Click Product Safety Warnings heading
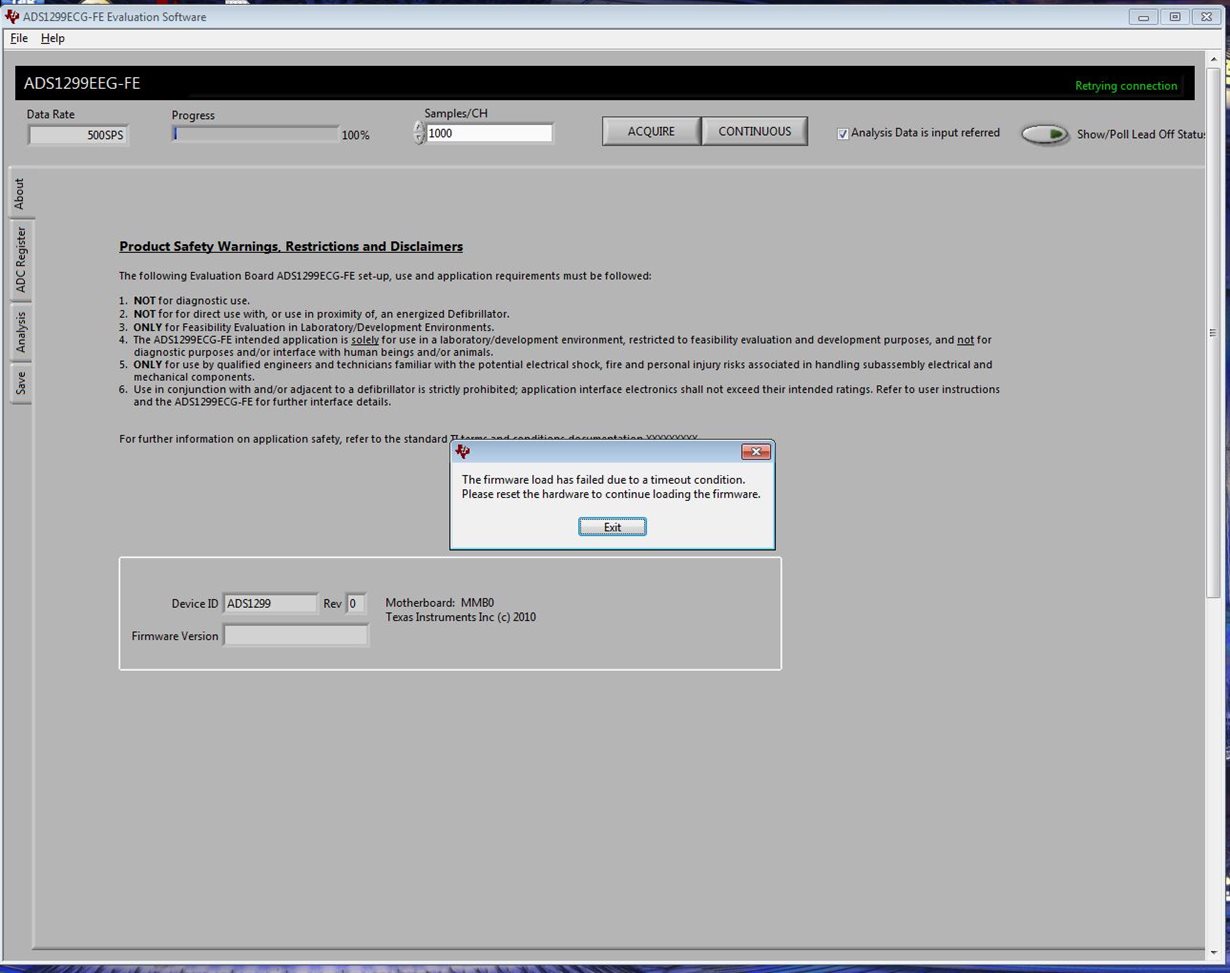The height and width of the screenshot is (973, 1230). (x=291, y=246)
